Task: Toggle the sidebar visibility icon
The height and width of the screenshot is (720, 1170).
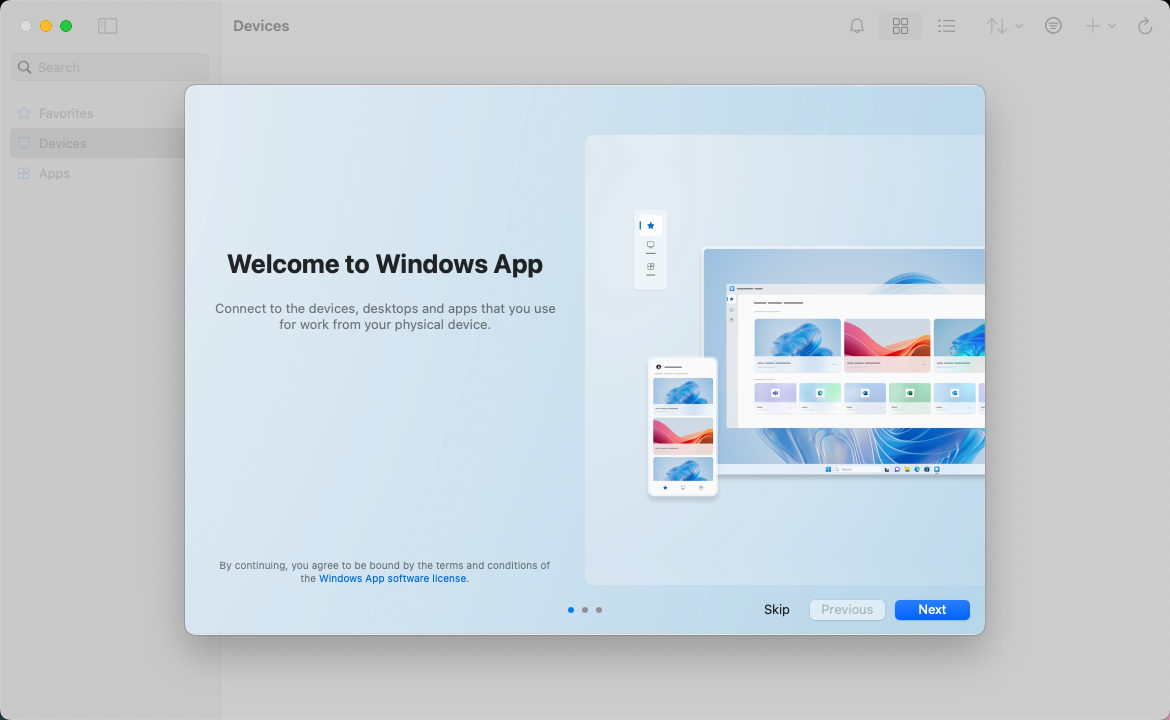Action: pos(107,26)
